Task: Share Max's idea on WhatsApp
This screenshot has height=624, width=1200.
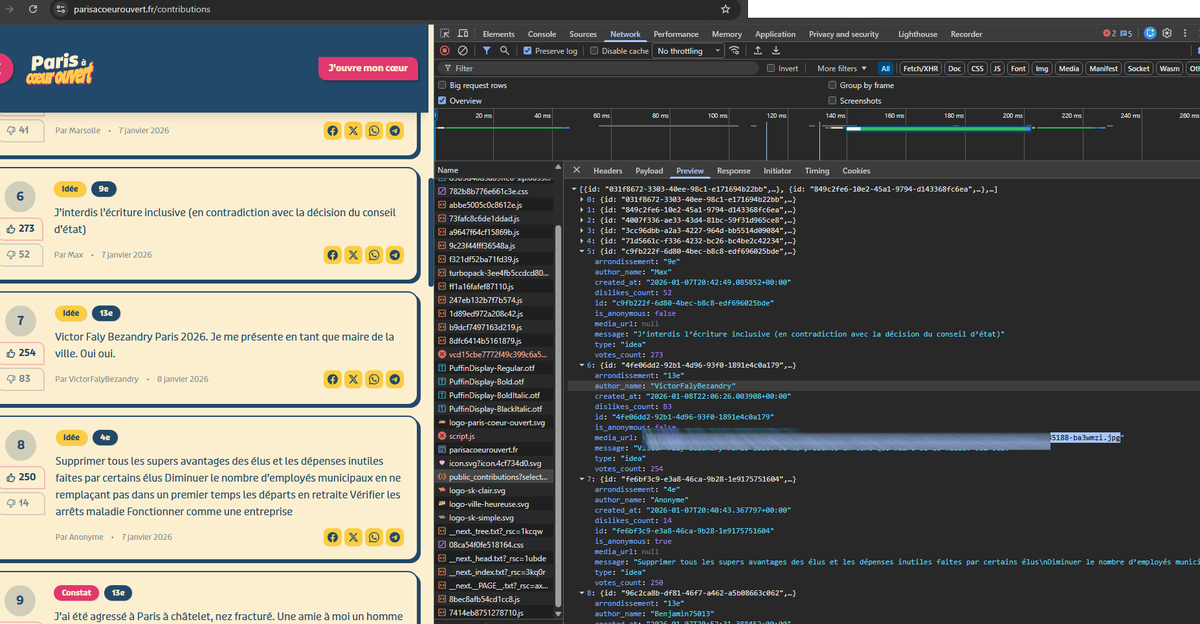Action: pyautogui.click(x=374, y=255)
